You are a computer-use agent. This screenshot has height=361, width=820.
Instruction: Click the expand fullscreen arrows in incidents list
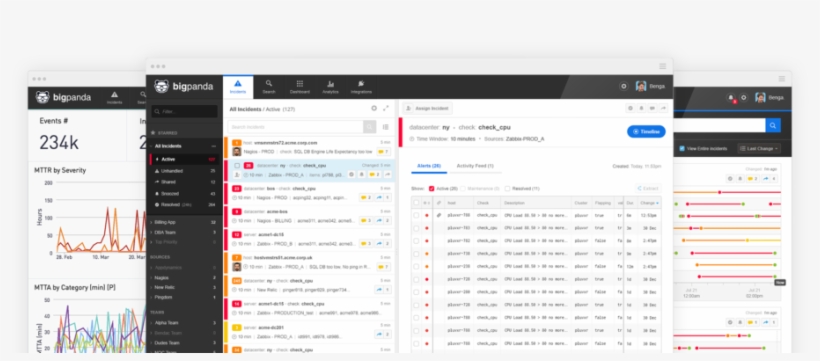[x=386, y=108]
